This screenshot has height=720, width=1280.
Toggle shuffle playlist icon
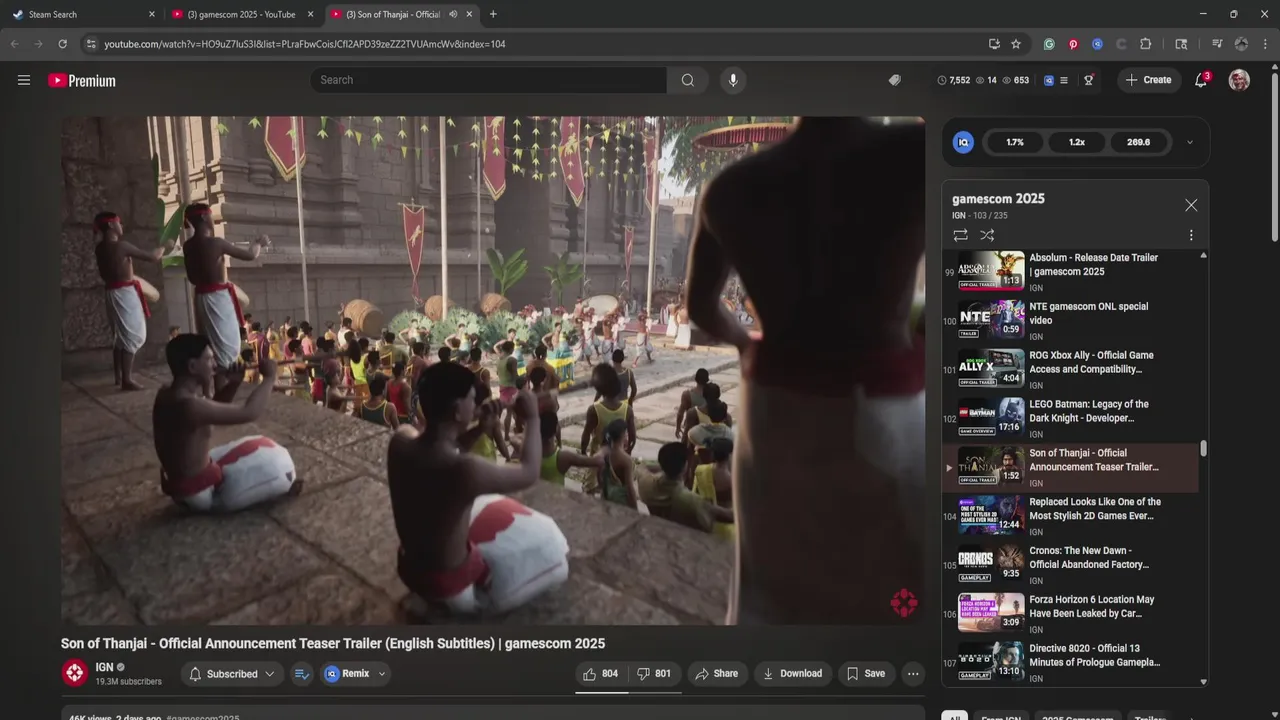point(987,235)
